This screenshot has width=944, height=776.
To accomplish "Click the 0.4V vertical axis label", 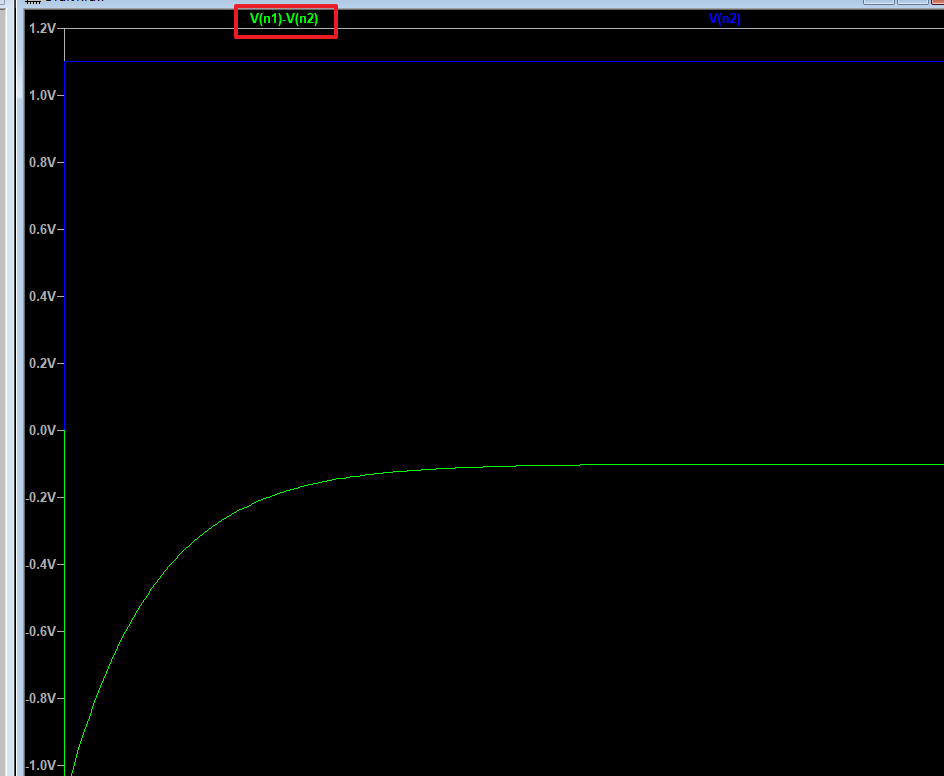I will pos(42,296).
